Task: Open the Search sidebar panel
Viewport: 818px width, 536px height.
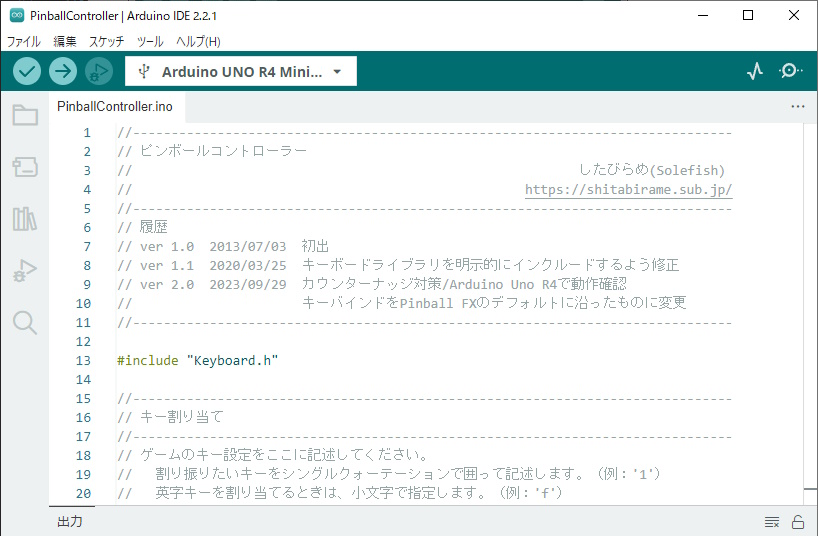Action: pos(25,322)
